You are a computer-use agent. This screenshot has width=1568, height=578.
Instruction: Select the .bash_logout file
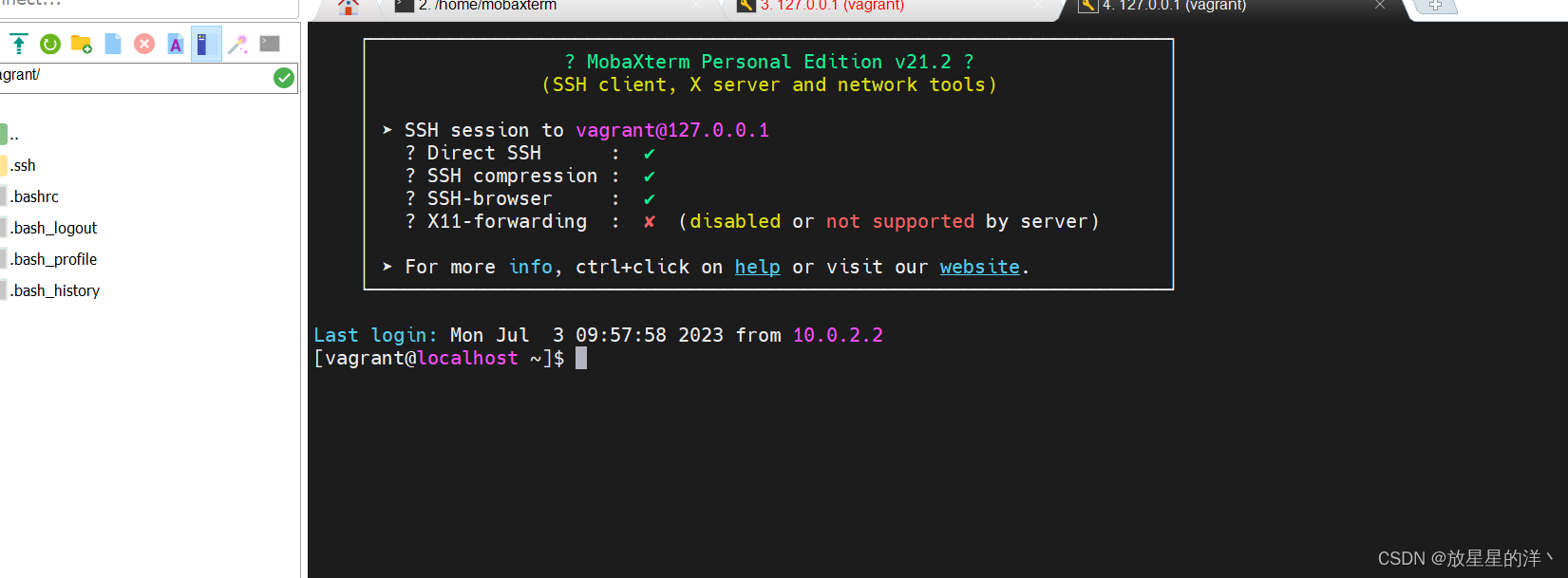click(x=53, y=228)
